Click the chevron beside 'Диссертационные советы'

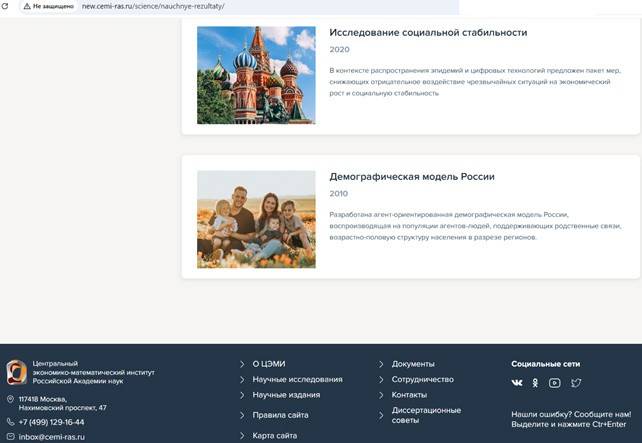tap(381, 410)
